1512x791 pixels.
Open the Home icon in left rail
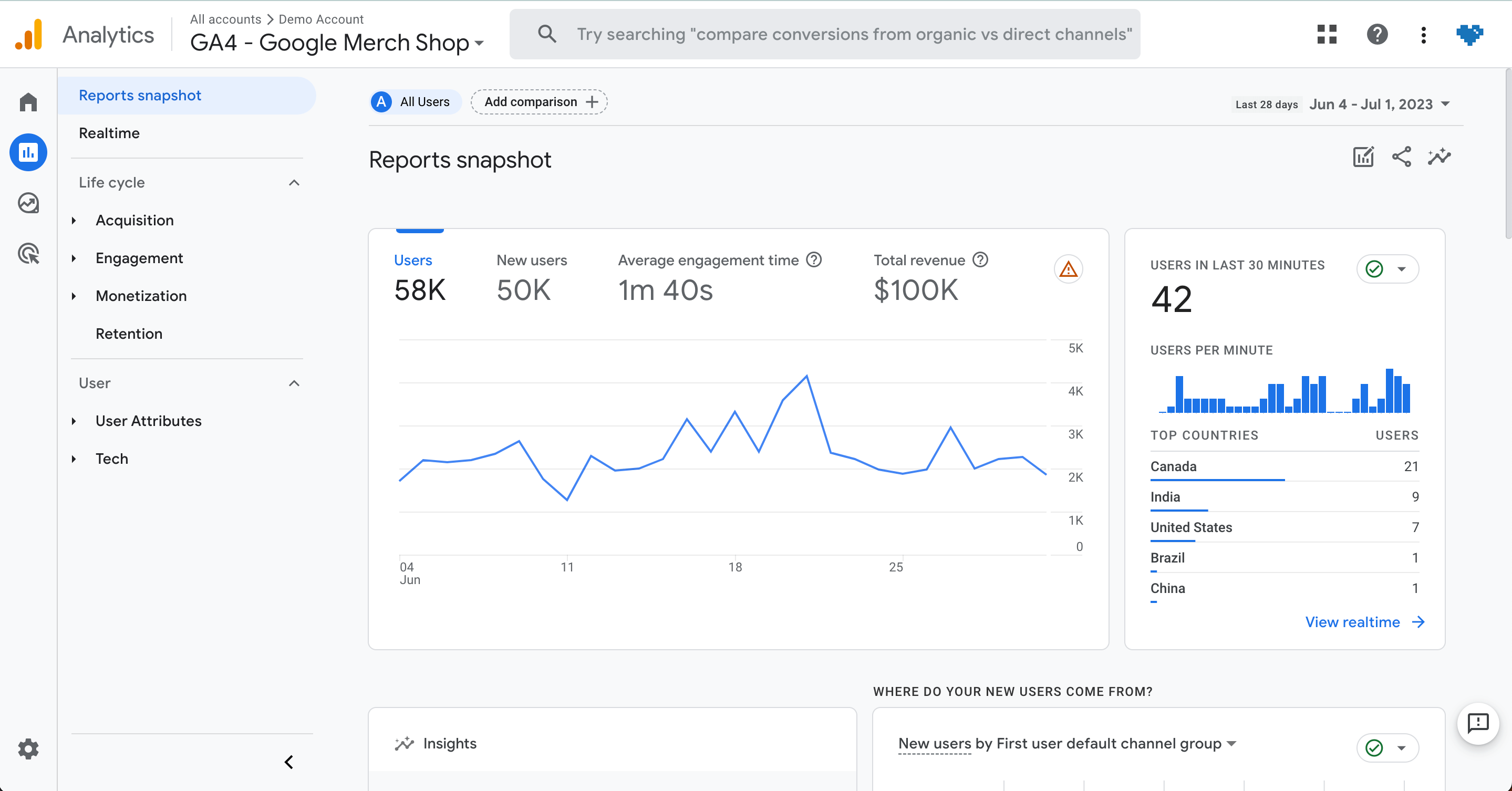(28, 102)
